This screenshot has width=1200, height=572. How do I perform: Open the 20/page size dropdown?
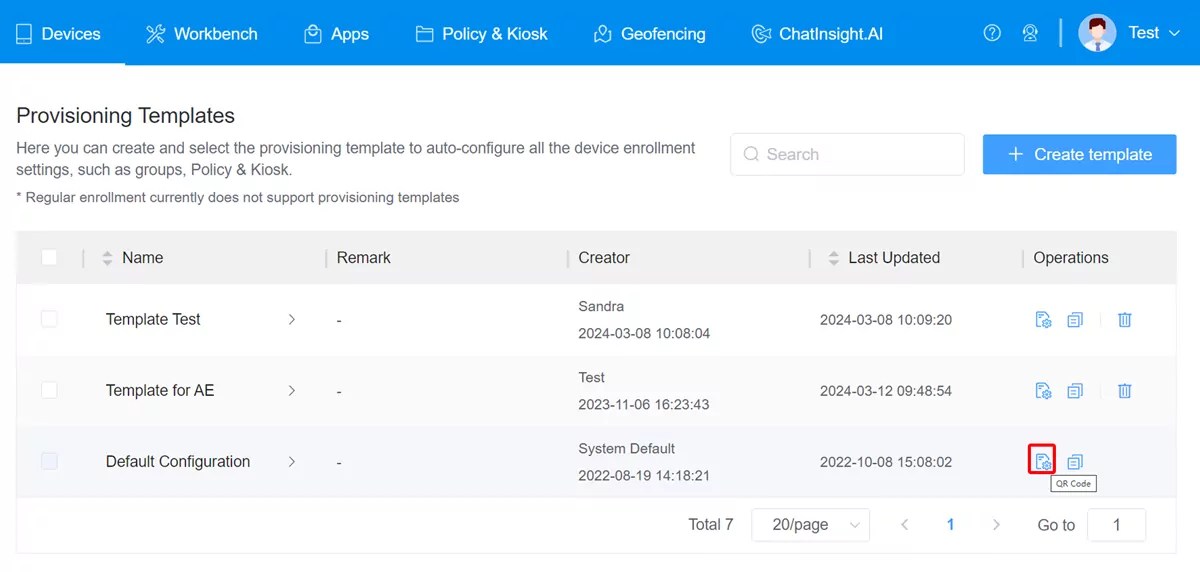point(810,525)
